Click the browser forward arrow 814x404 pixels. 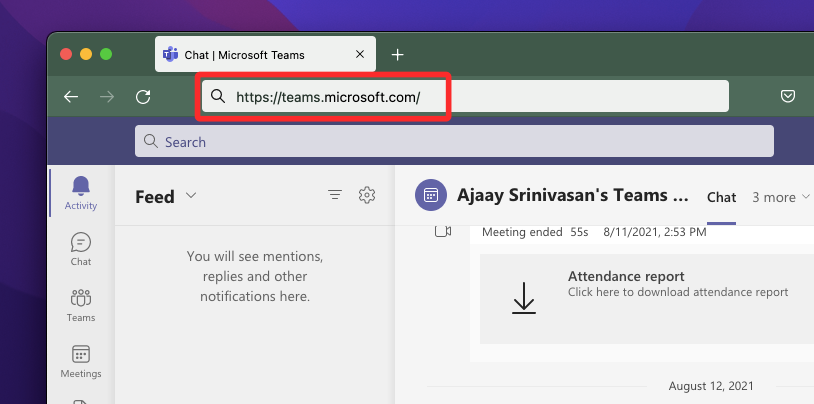(107, 97)
